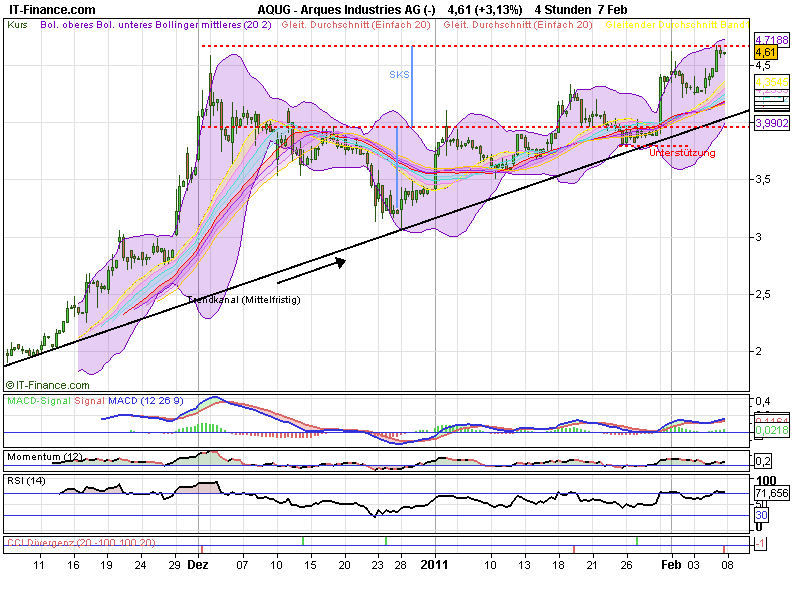Open the Kurs price panel label
The height and width of the screenshot is (600, 800).
[17, 23]
